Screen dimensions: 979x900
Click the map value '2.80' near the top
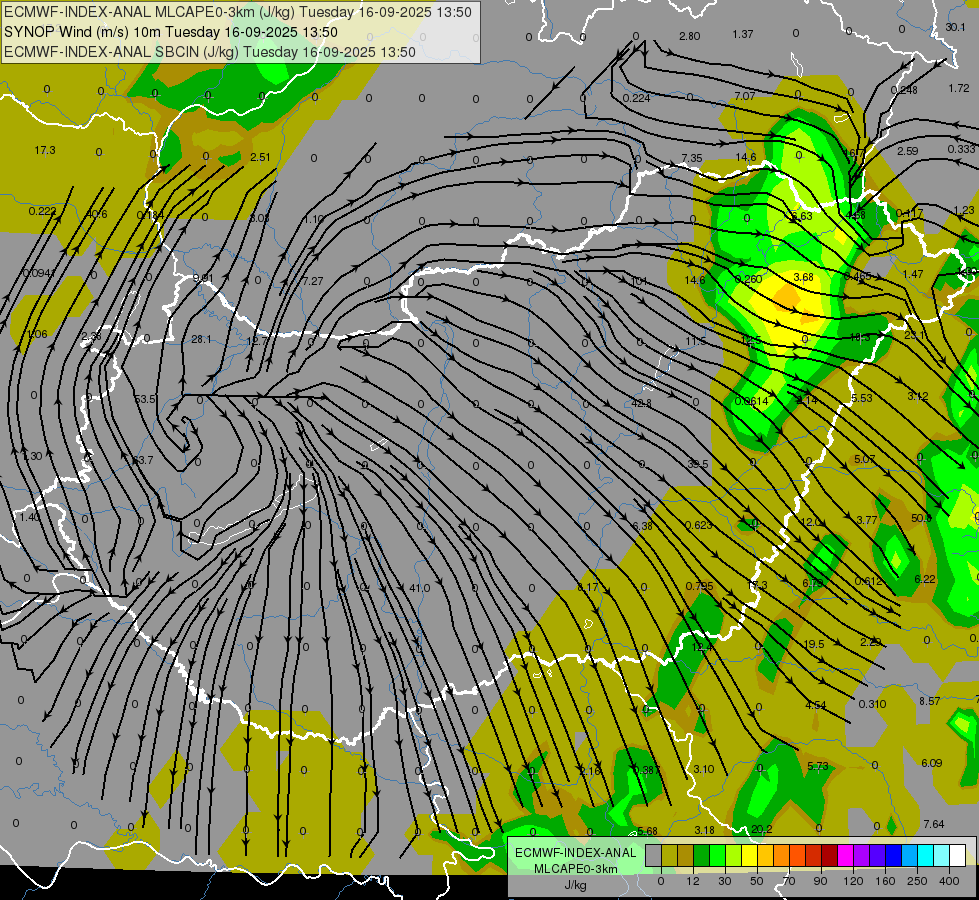(689, 36)
